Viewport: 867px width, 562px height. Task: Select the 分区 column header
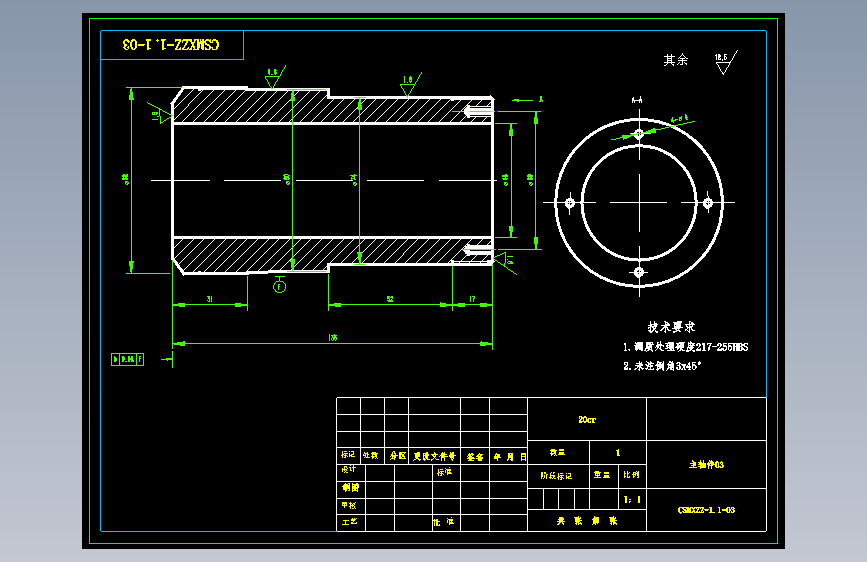pyautogui.click(x=398, y=455)
